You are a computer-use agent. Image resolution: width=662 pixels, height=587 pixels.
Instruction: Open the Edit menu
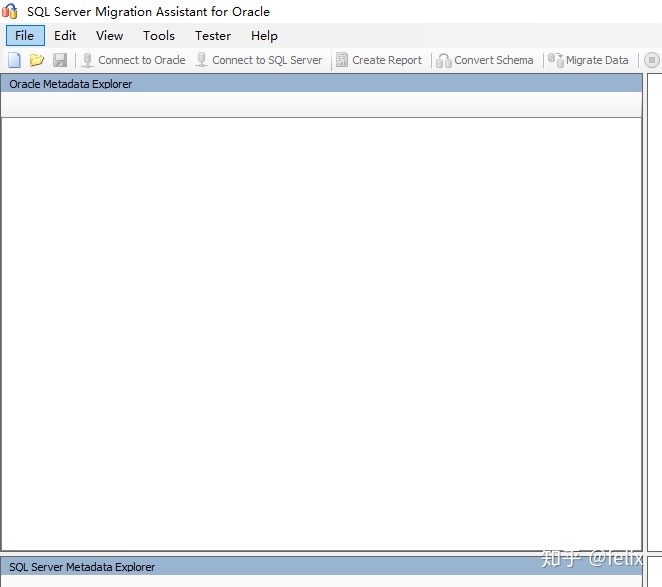[65, 35]
